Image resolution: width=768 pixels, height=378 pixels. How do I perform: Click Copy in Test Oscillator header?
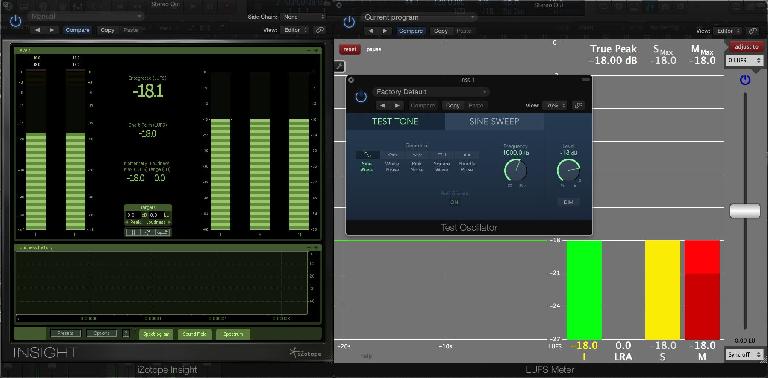[x=453, y=105]
